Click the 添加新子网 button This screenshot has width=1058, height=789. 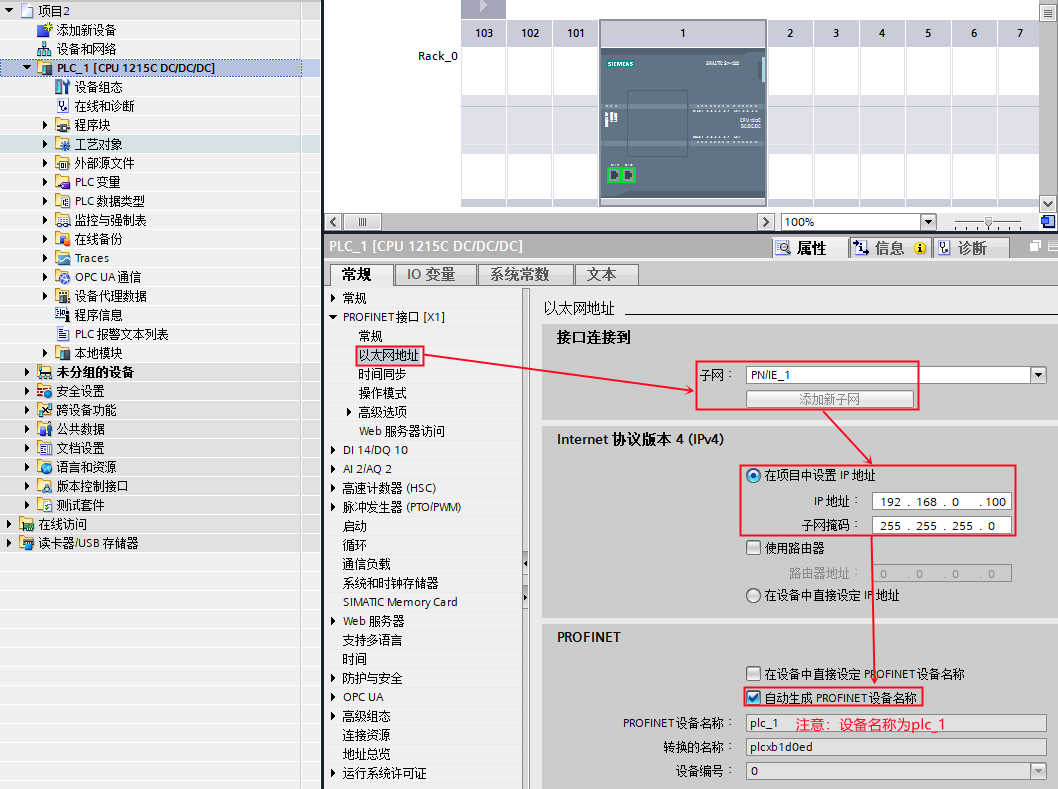[x=829, y=399]
